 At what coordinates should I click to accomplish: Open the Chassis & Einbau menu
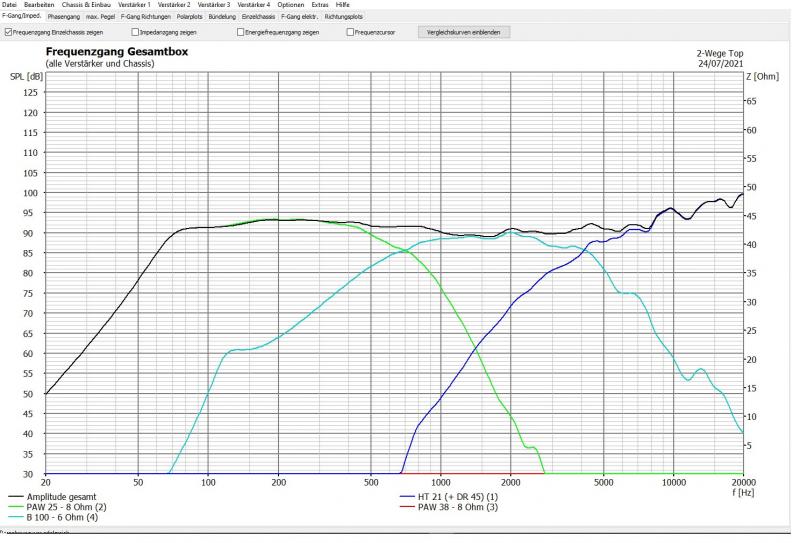pyautogui.click(x=86, y=5)
